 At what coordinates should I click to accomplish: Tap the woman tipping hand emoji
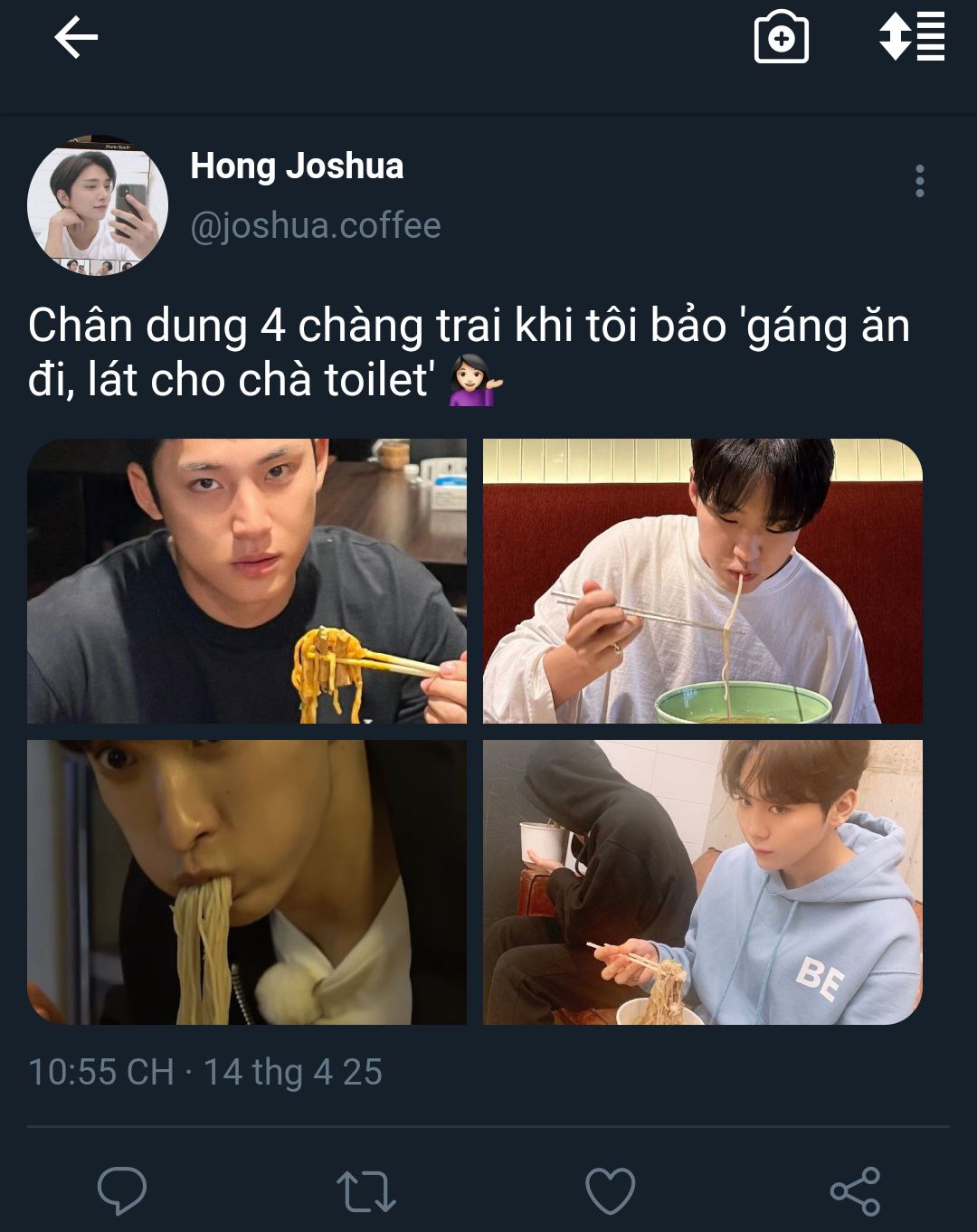pyautogui.click(x=476, y=381)
